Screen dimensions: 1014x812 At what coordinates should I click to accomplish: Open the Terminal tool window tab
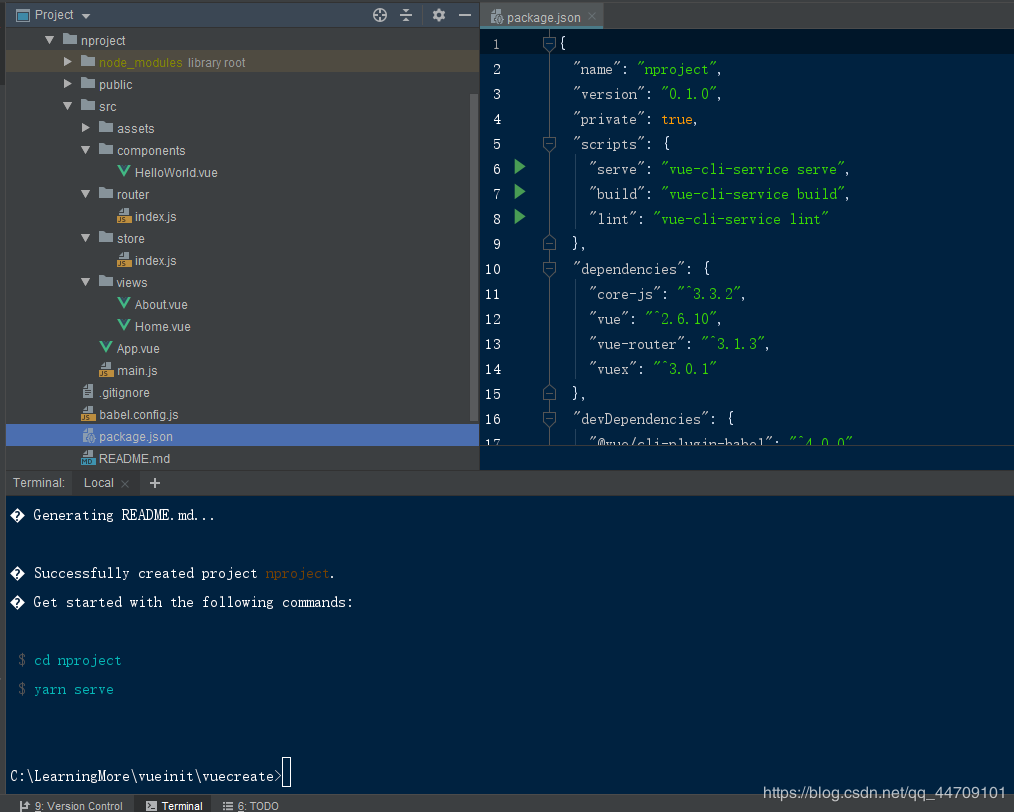(x=174, y=806)
